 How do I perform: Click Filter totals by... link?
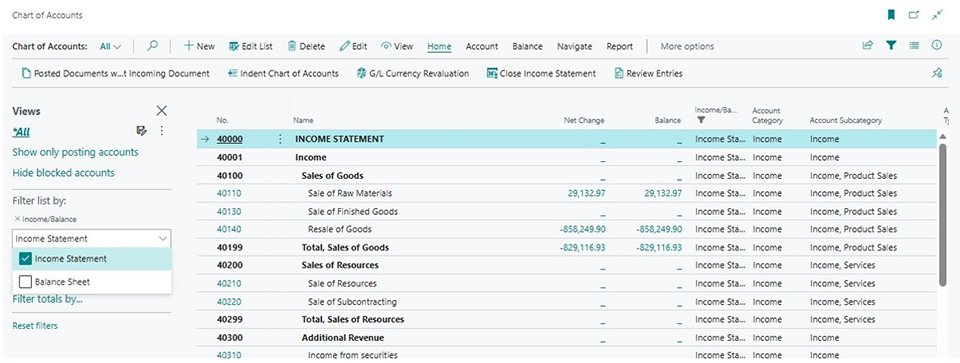(x=47, y=299)
